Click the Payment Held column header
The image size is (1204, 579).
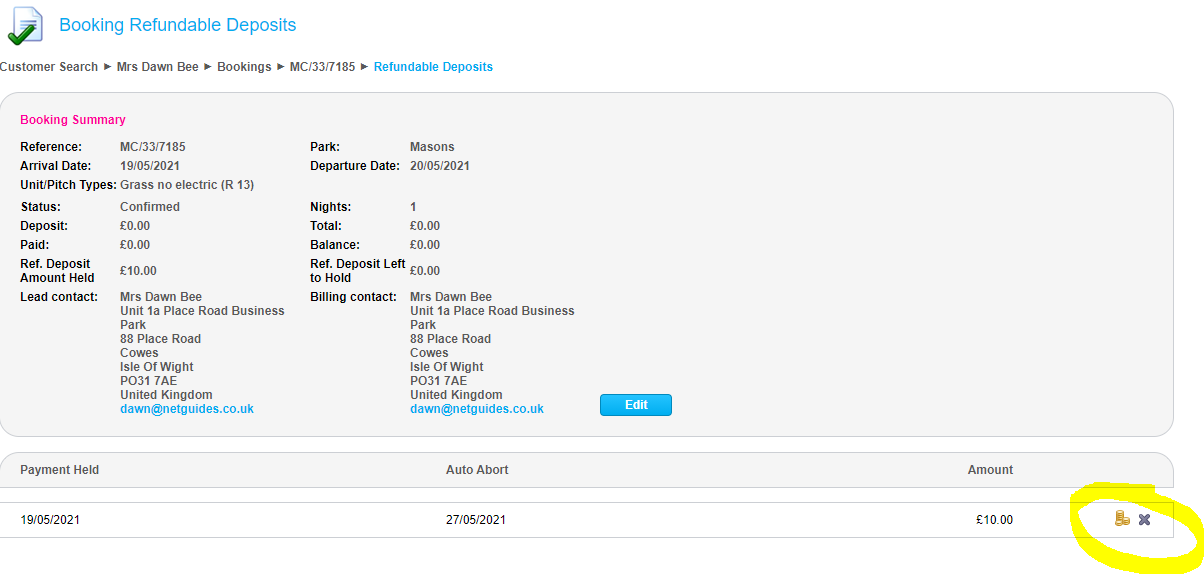60,470
